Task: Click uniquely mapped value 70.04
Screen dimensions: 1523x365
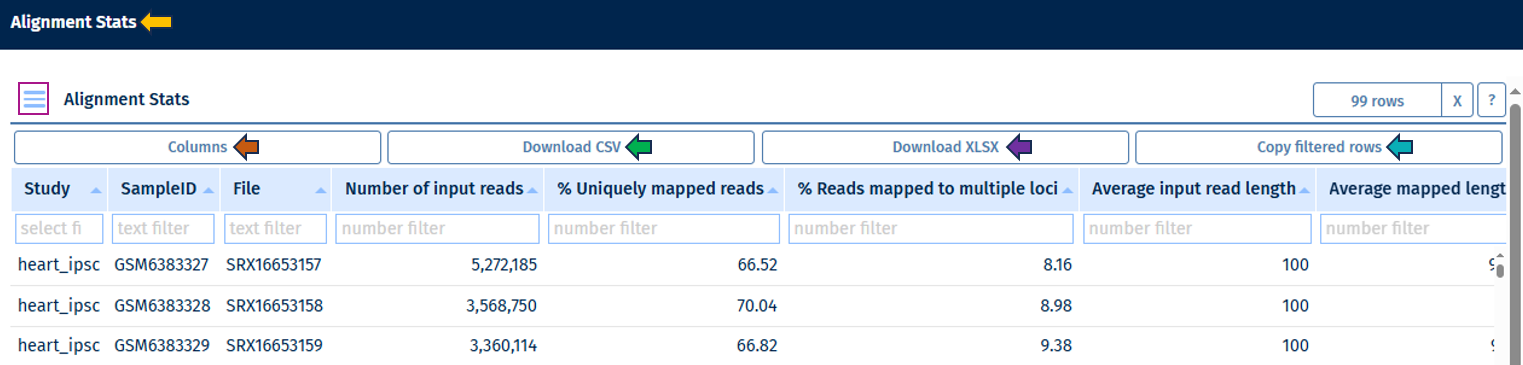Action: [757, 305]
